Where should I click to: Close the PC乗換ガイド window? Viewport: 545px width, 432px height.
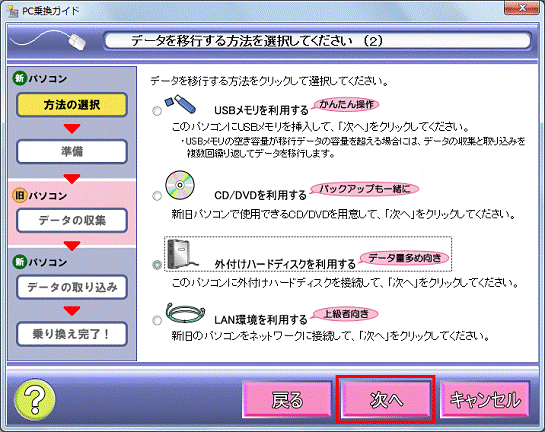tap(521, 8)
